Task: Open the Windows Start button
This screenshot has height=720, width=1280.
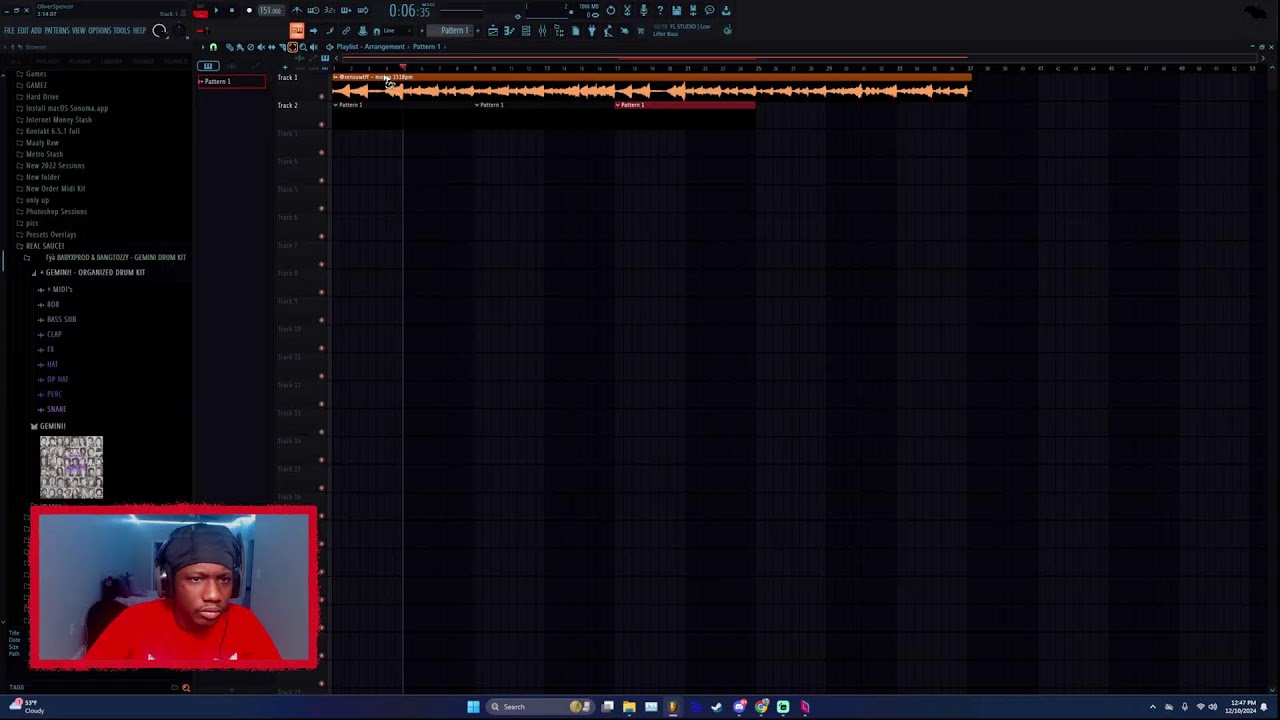Action: (473, 707)
